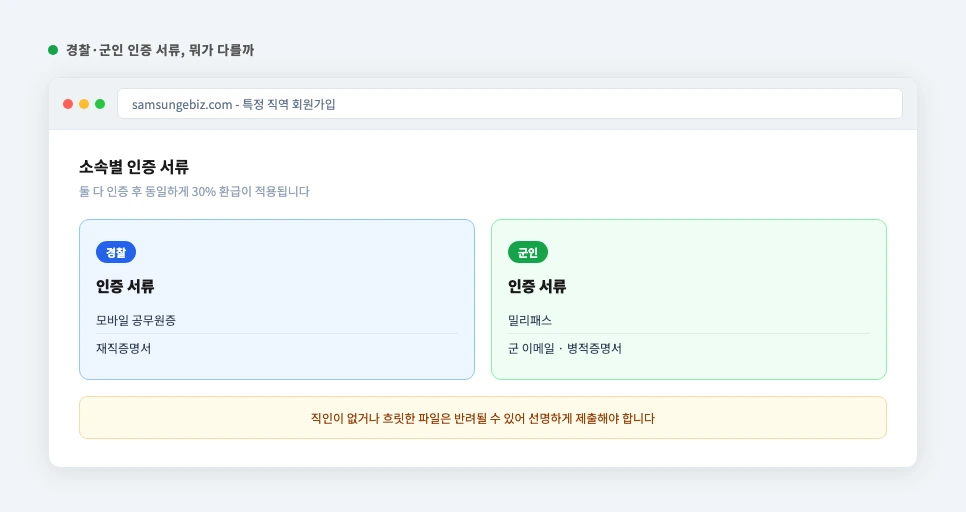Click the 밀리패스 row
Image resolution: width=966 pixels, height=512 pixels.
689,320
